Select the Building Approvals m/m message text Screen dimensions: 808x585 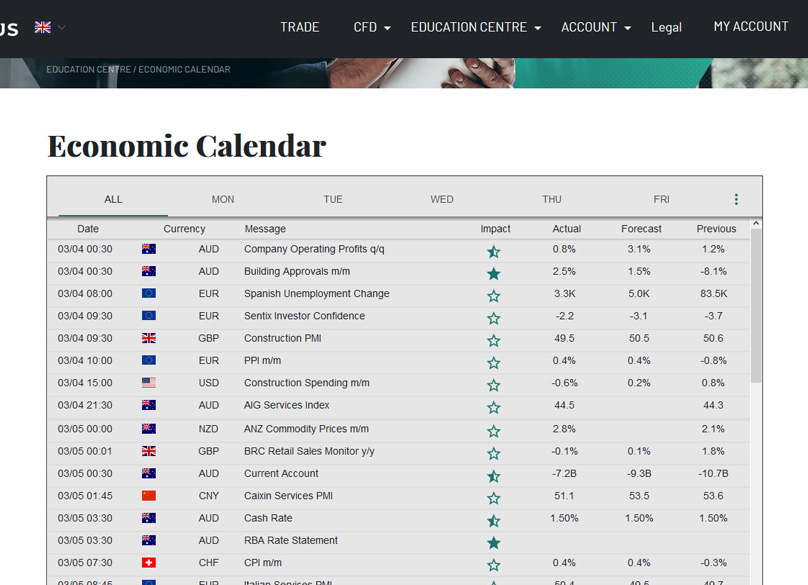[297, 271]
